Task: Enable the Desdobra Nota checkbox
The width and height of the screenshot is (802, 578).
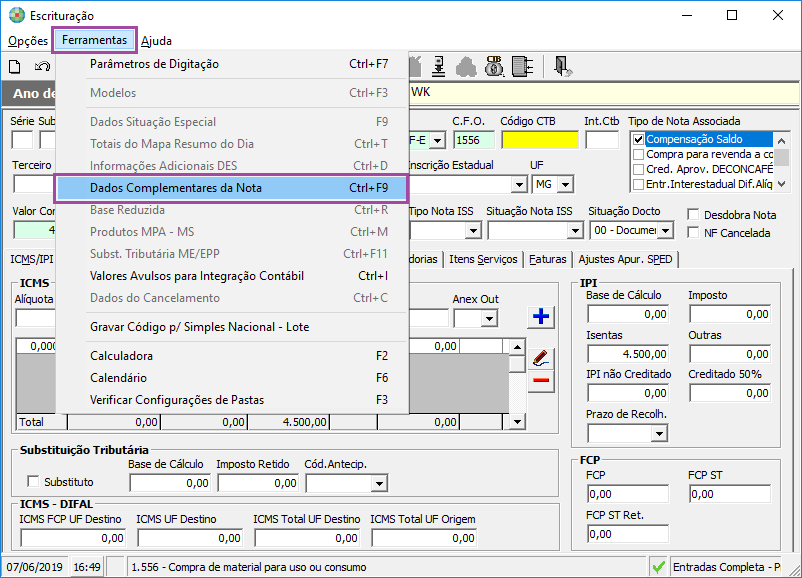Action: click(x=693, y=214)
